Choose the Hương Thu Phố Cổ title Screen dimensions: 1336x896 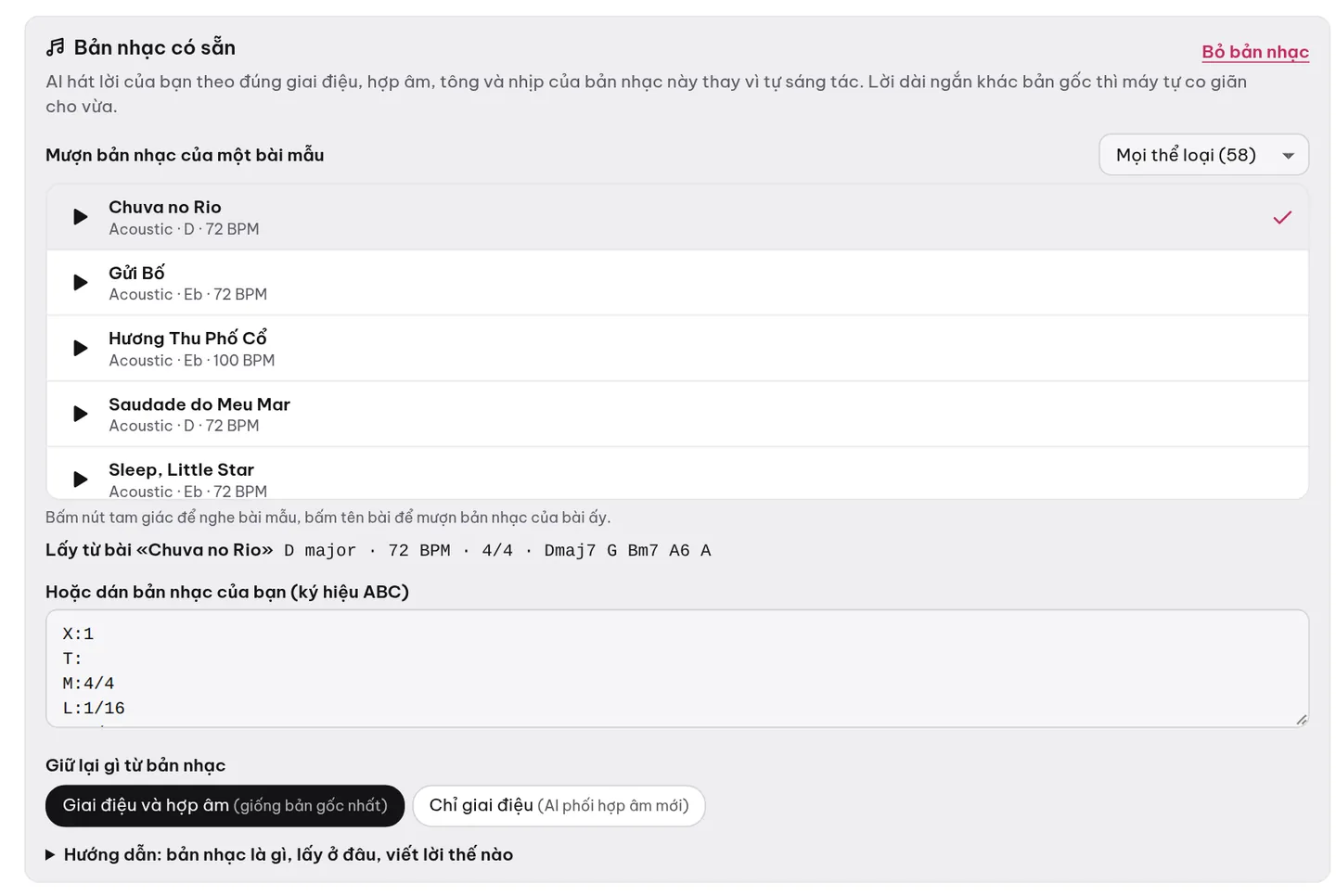pos(187,339)
